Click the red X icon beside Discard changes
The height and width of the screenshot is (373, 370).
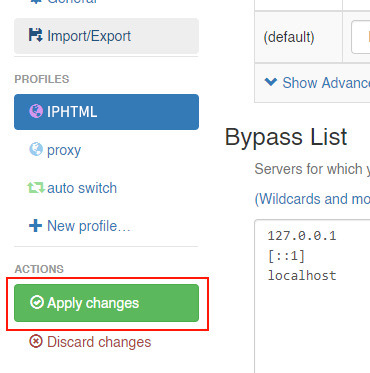pyautogui.click(x=36, y=341)
